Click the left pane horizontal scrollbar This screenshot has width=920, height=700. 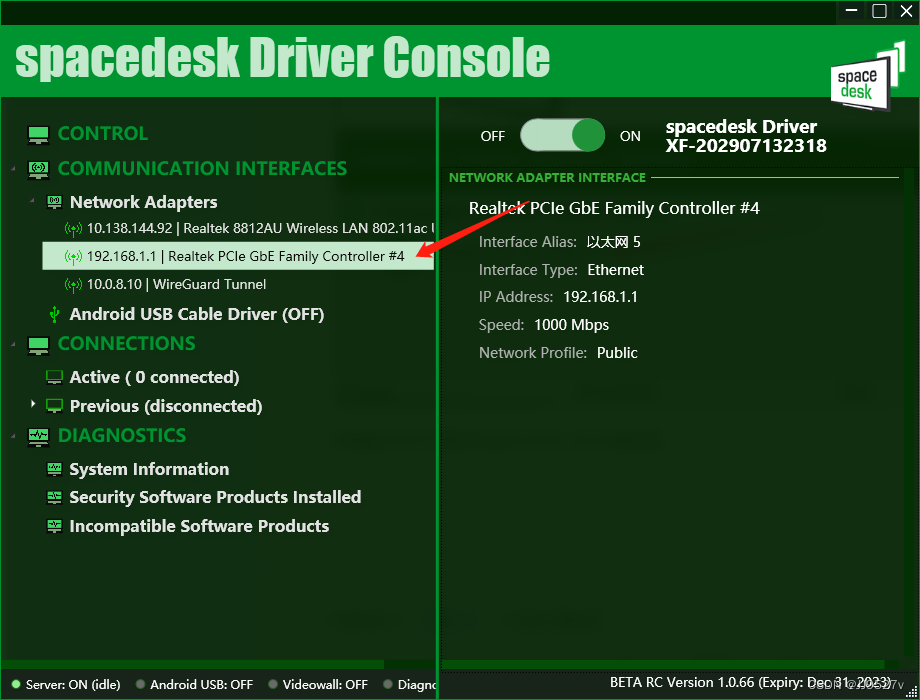click(x=192, y=664)
